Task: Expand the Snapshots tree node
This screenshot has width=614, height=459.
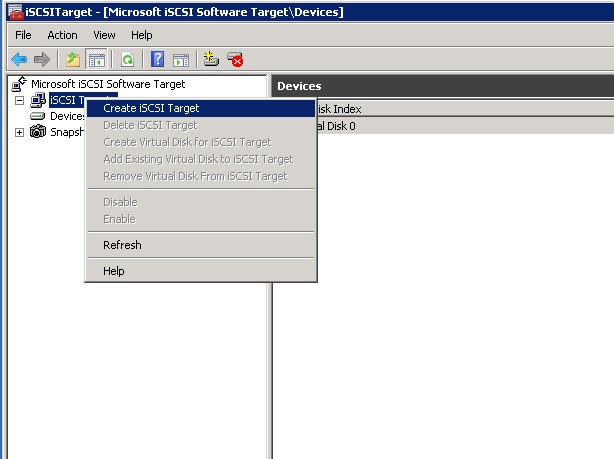Action: click(x=19, y=133)
